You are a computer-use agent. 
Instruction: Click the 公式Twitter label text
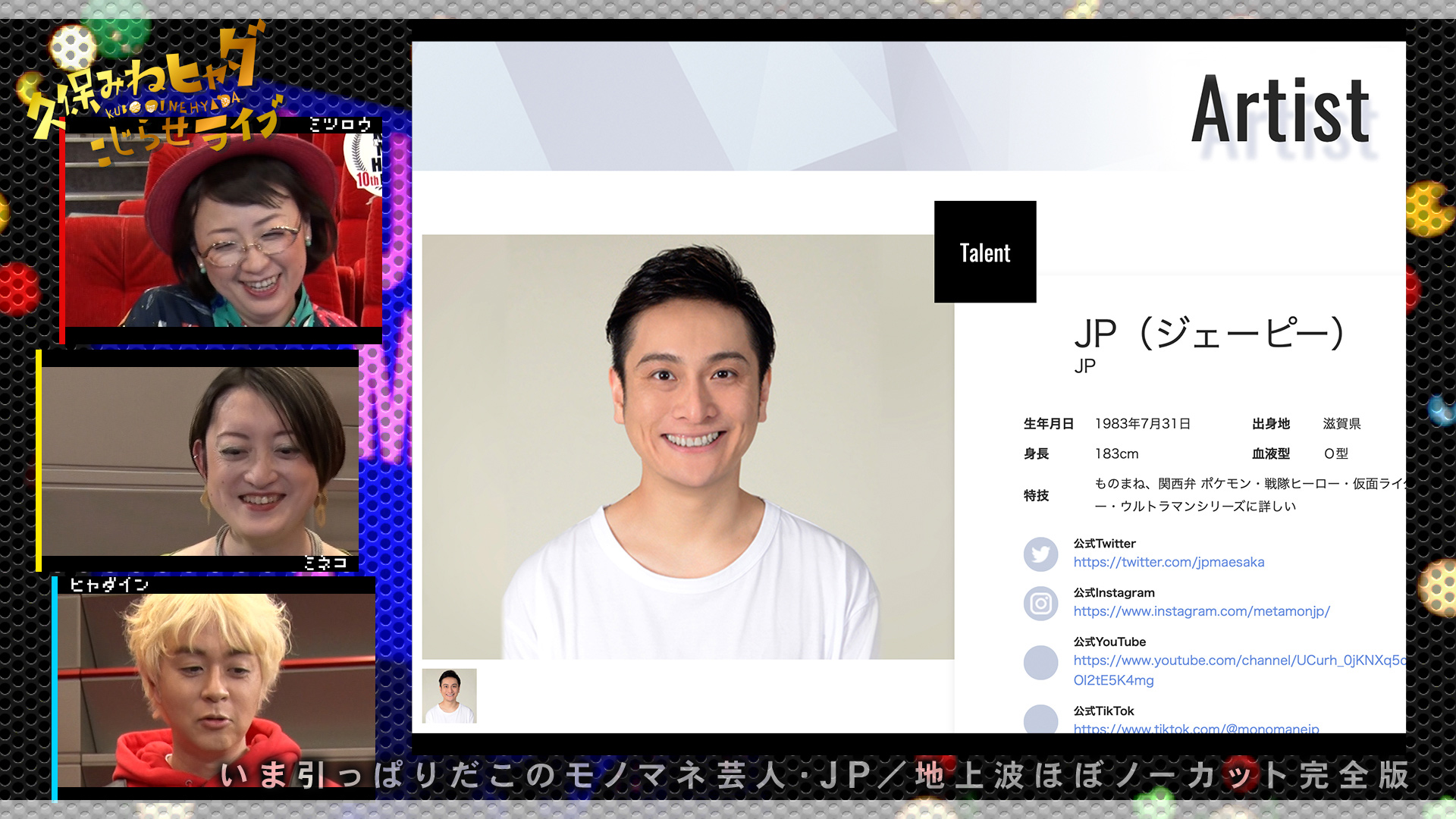click(1104, 544)
